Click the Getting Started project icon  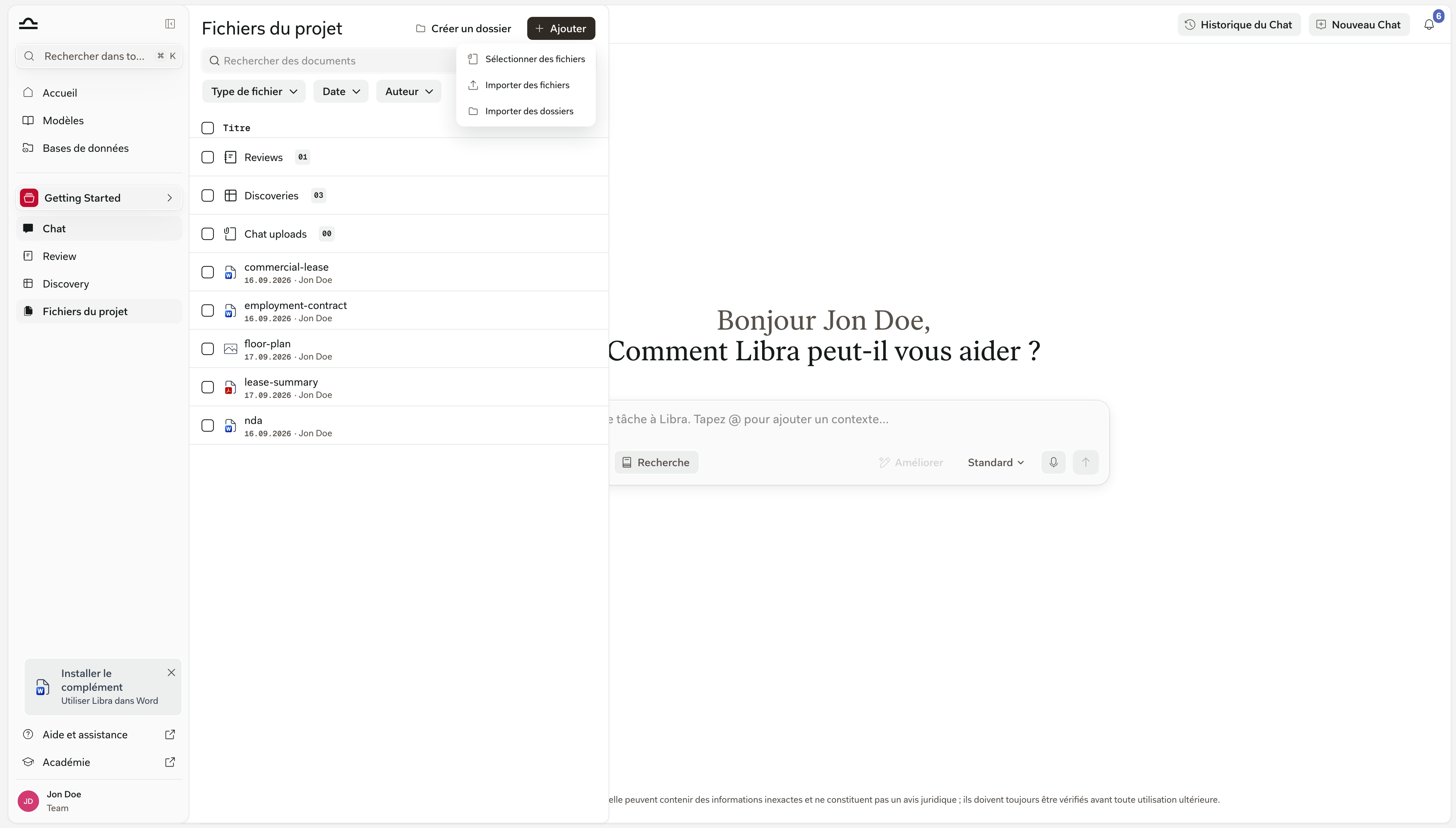[29, 198]
